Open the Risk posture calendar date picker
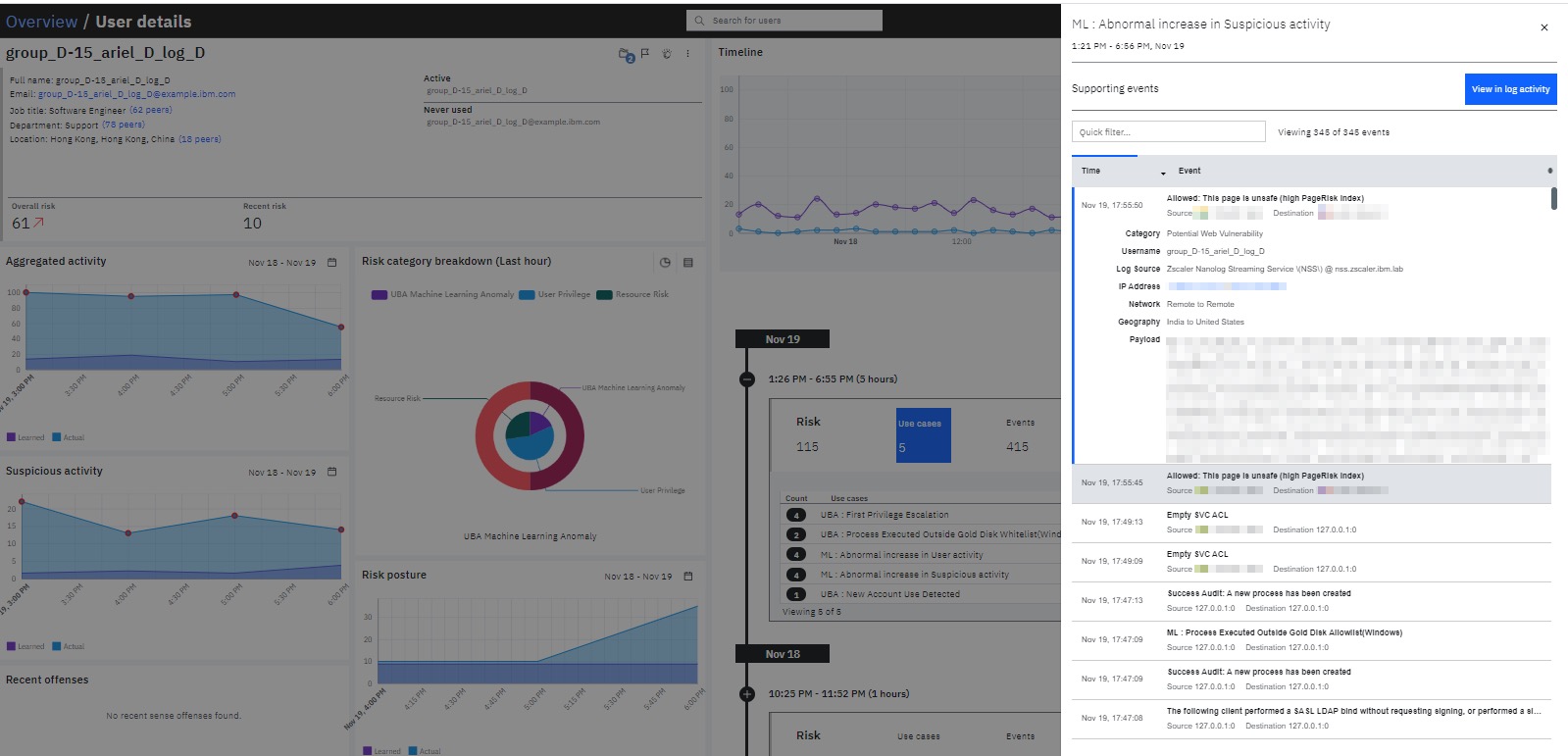Image resolution: width=1568 pixels, height=756 pixels. [x=688, y=577]
